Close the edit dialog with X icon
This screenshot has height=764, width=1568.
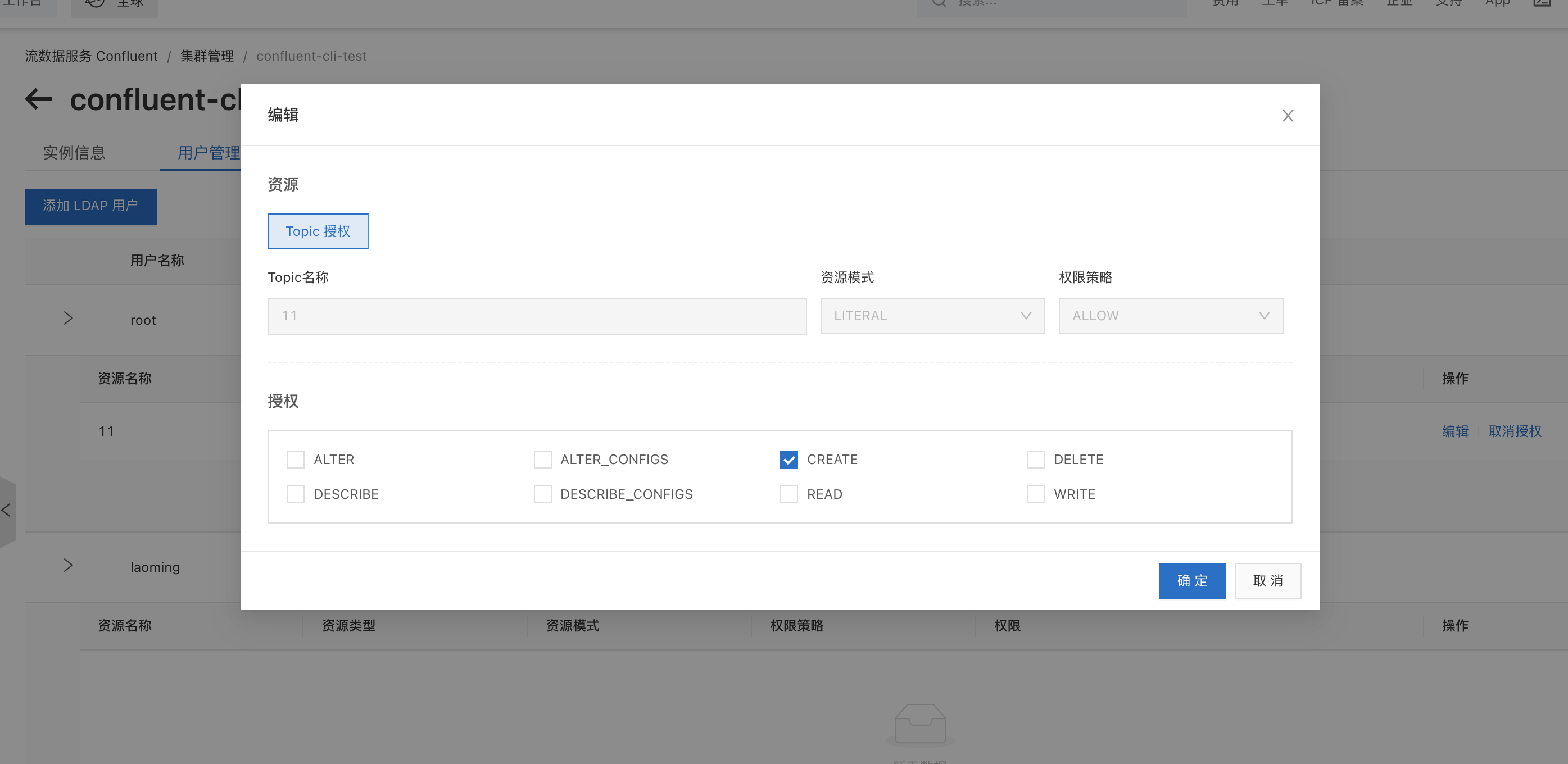[x=1288, y=116]
